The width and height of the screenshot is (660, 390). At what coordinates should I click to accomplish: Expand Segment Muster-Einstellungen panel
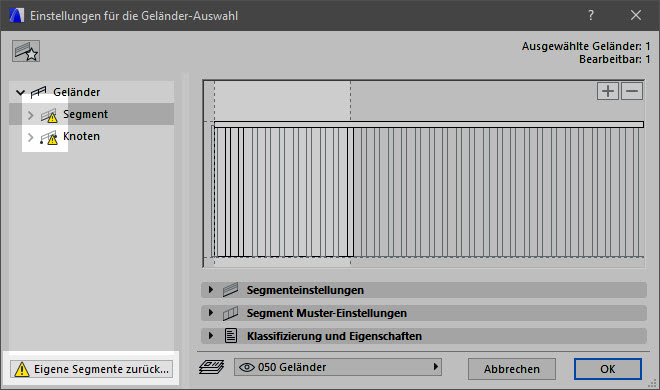pyautogui.click(x=211, y=313)
